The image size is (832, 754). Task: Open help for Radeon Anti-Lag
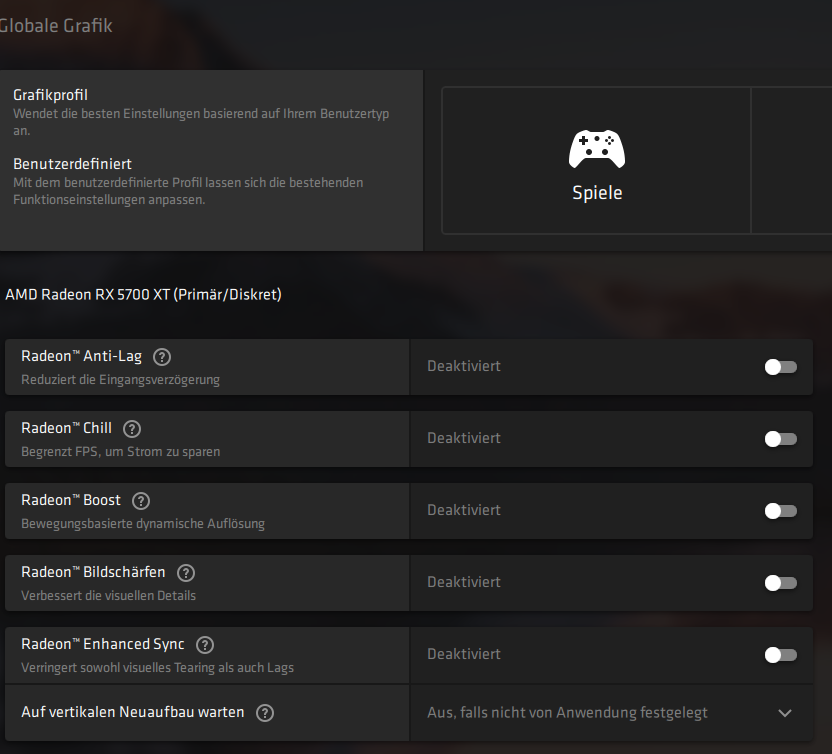[x=162, y=357]
